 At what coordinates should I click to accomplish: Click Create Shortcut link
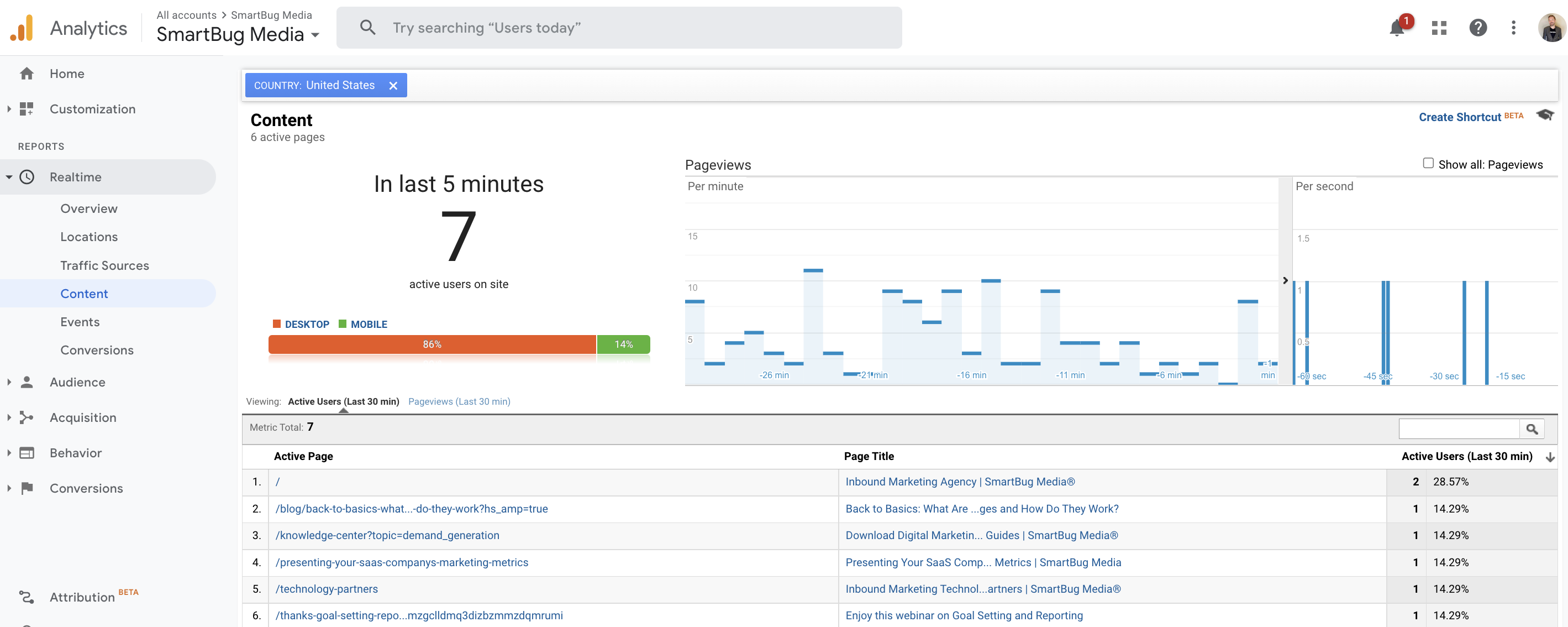[1460, 117]
